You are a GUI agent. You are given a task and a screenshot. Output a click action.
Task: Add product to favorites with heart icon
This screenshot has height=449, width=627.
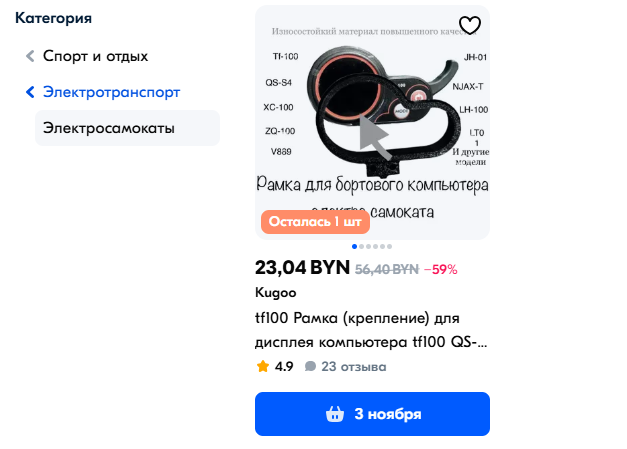point(469,25)
